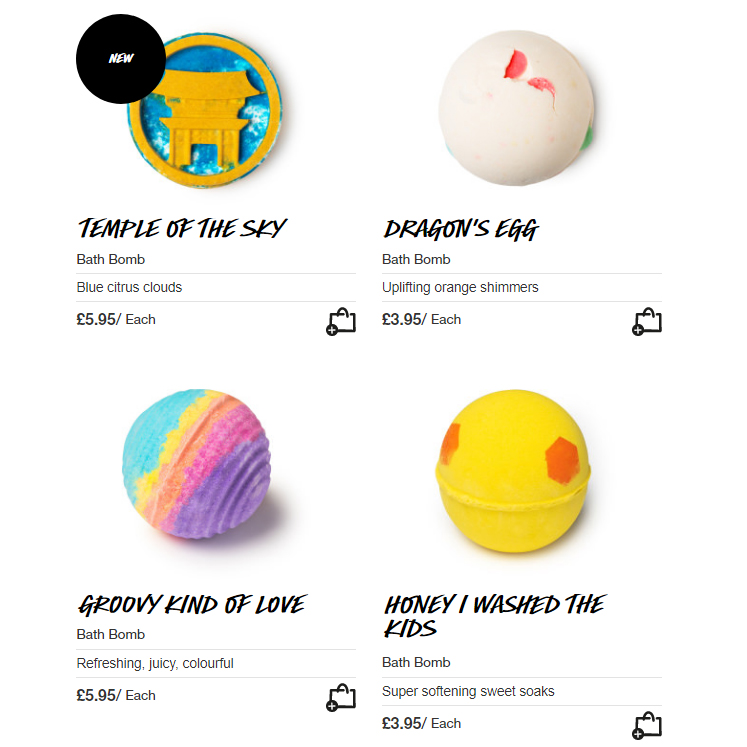The image size is (747, 747).
Task: Click Bath Bomb label under Temple of the Sky
Action: 111,260
